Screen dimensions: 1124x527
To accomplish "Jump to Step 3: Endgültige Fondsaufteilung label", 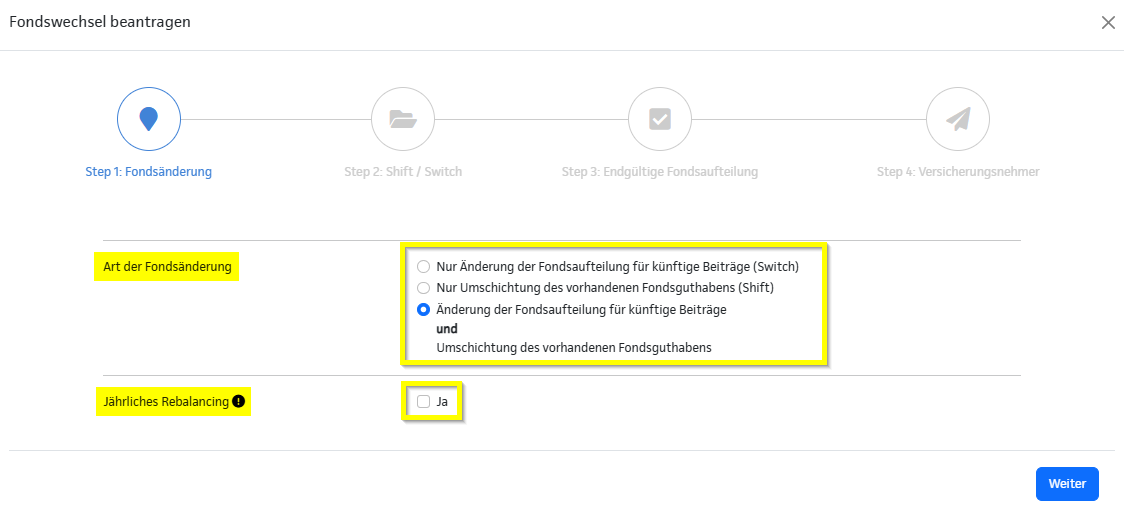I will pos(660,172).
